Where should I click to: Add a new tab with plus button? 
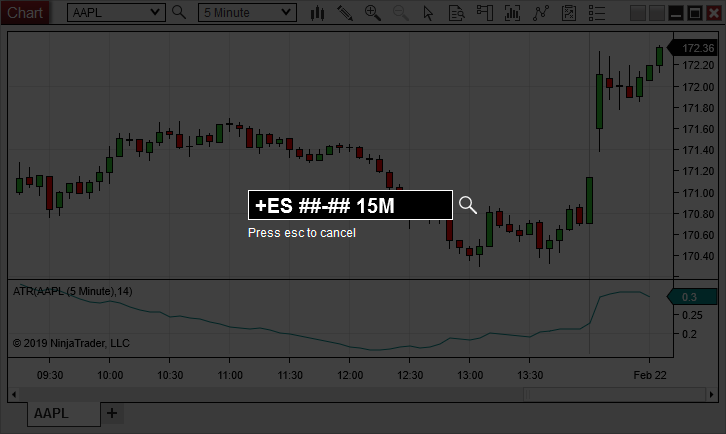112,413
